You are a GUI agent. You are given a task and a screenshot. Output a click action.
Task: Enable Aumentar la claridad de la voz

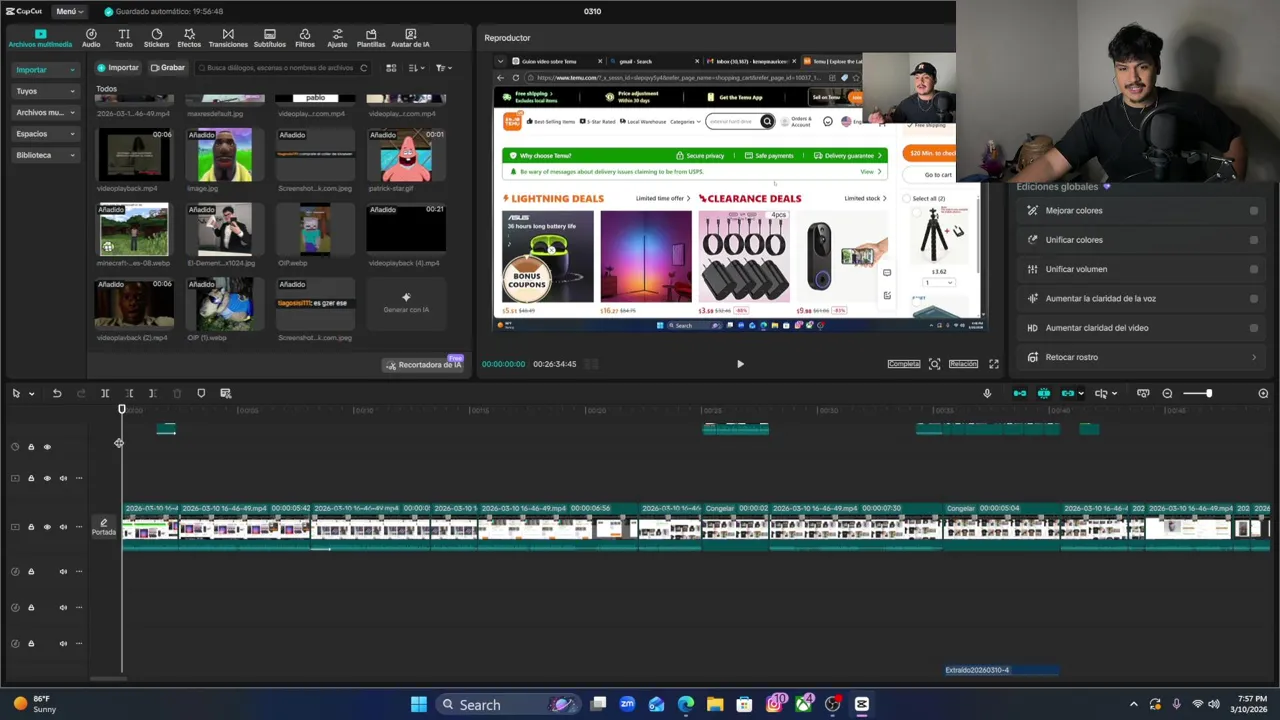(1253, 298)
